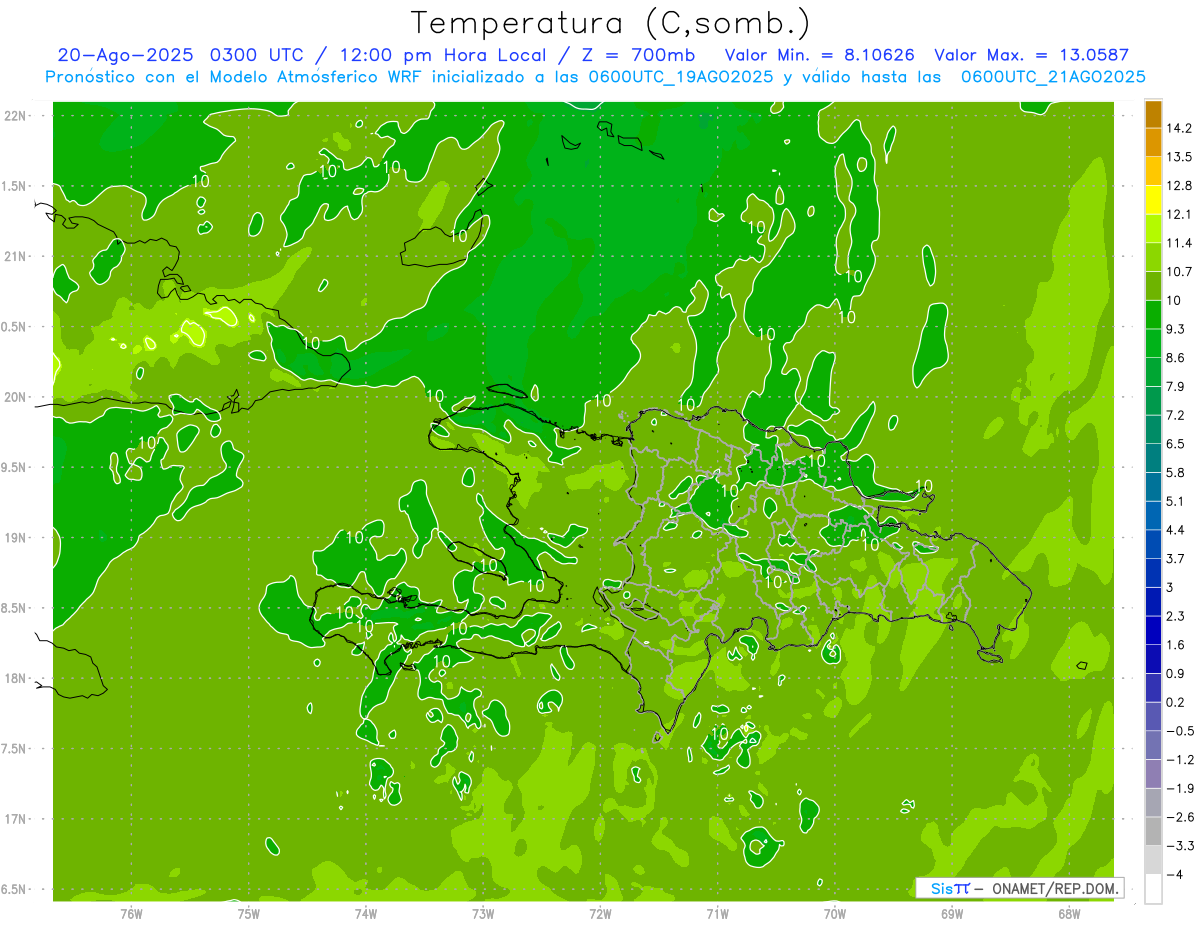Click the 21N latitude axis label

[x=17, y=257]
